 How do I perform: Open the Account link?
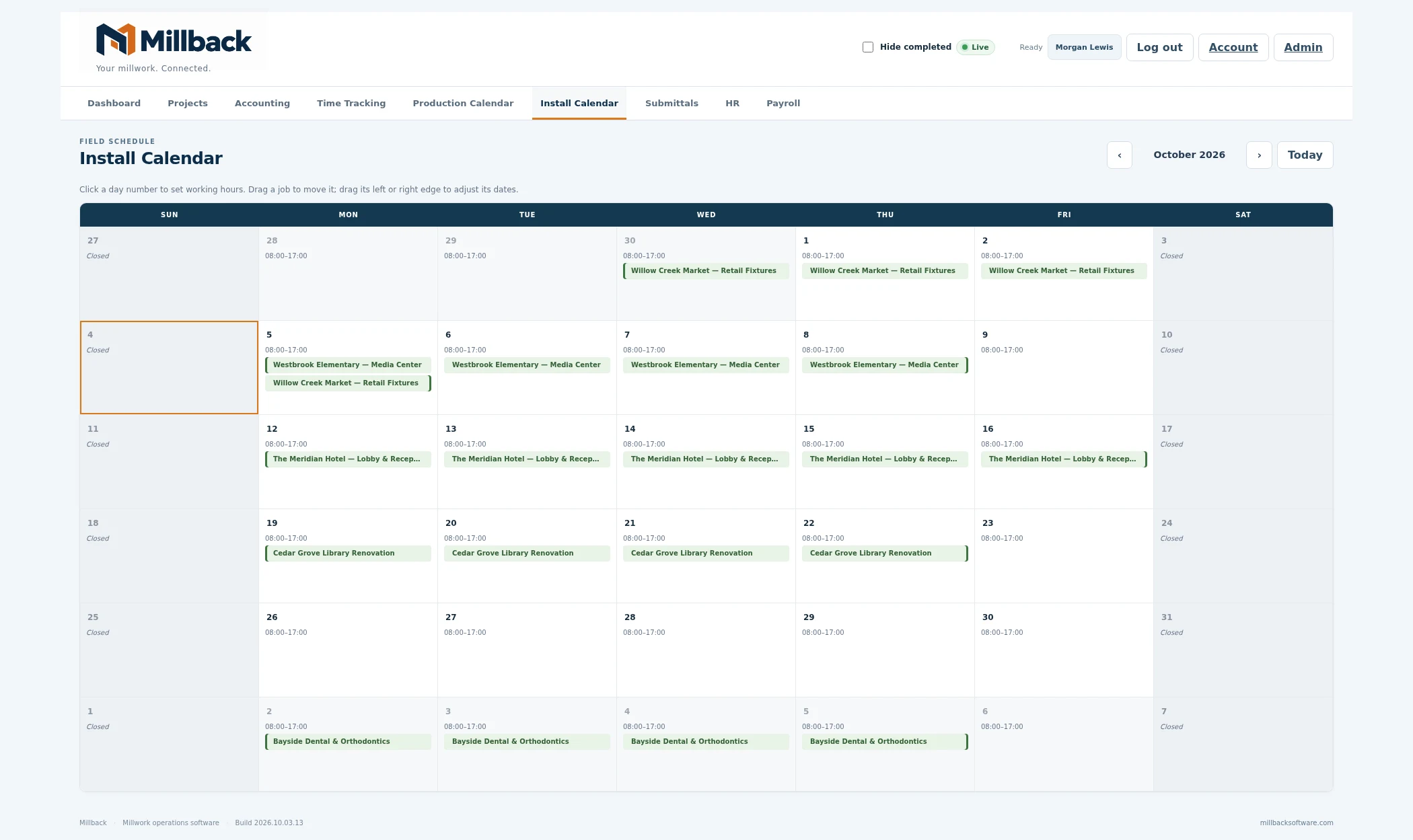coord(1233,48)
